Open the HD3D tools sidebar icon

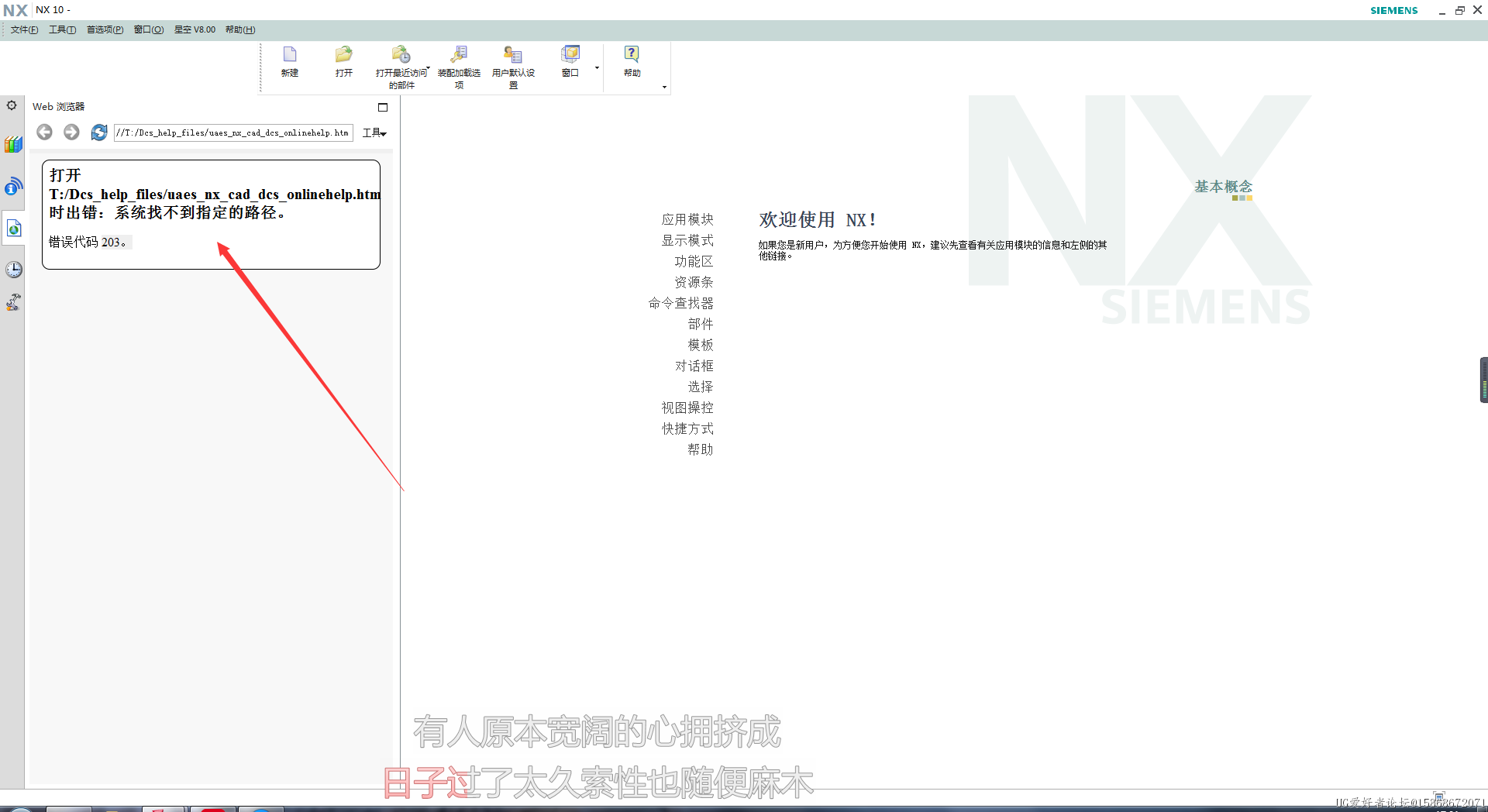click(x=13, y=186)
